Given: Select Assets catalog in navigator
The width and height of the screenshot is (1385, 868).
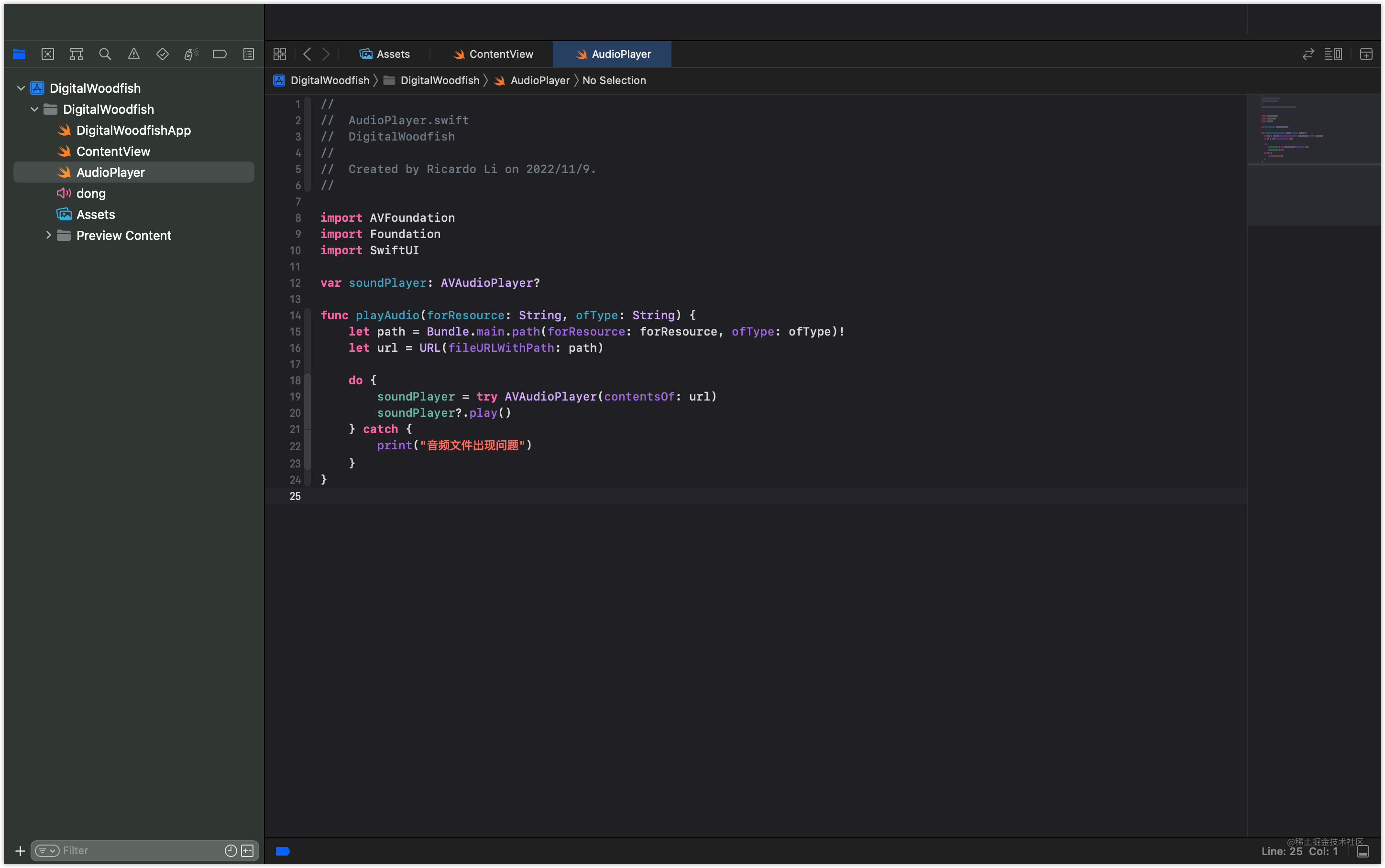Looking at the screenshot, I should (134, 215).
